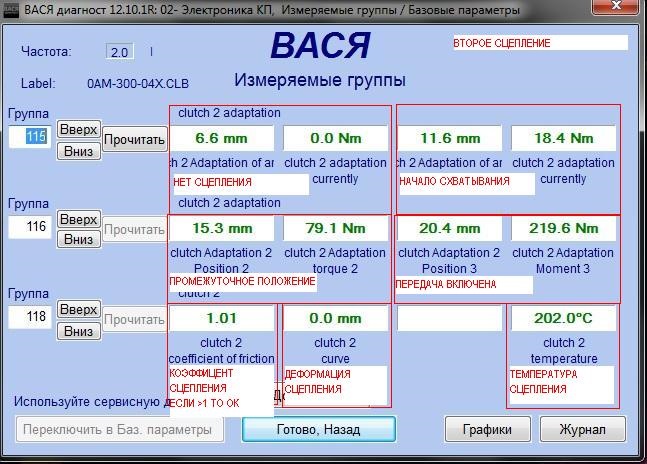Select the 11.6 mm value field
647x464 pixels.
[450, 138]
